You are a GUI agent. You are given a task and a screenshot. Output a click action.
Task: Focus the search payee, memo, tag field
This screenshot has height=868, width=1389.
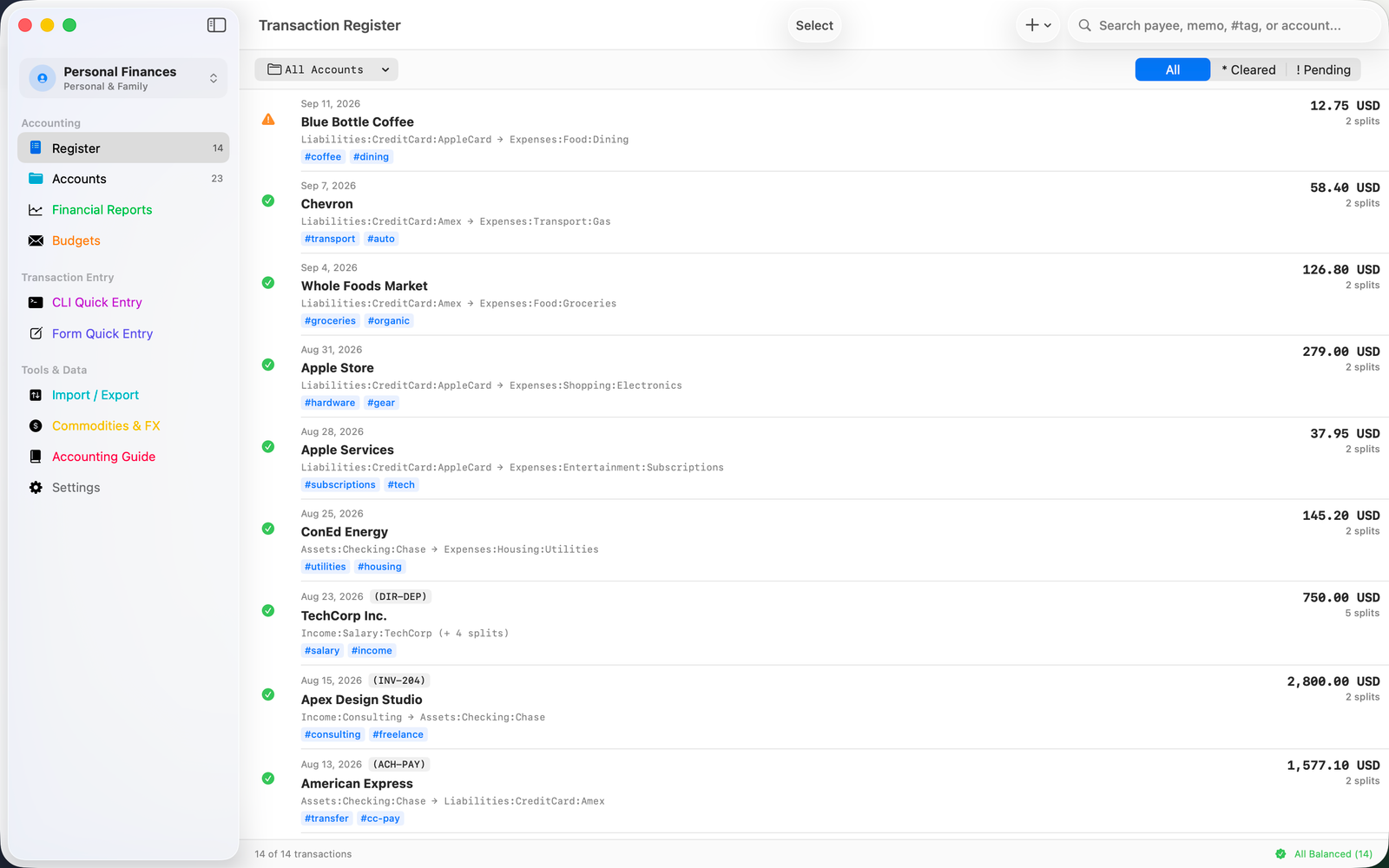click(1224, 25)
